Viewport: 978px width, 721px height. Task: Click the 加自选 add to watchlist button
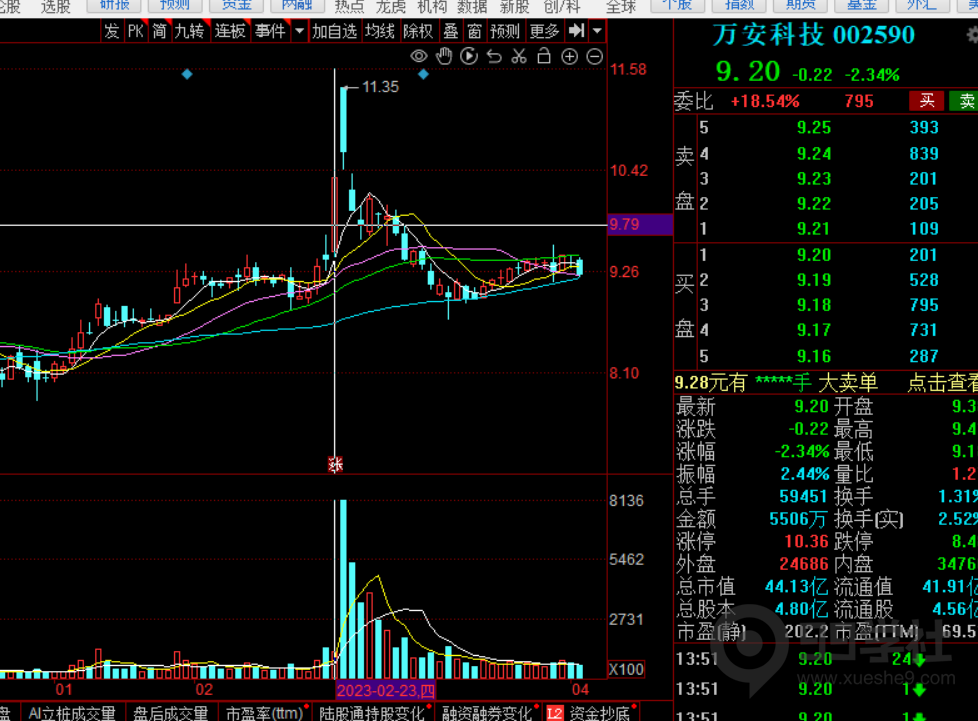(334, 31)
